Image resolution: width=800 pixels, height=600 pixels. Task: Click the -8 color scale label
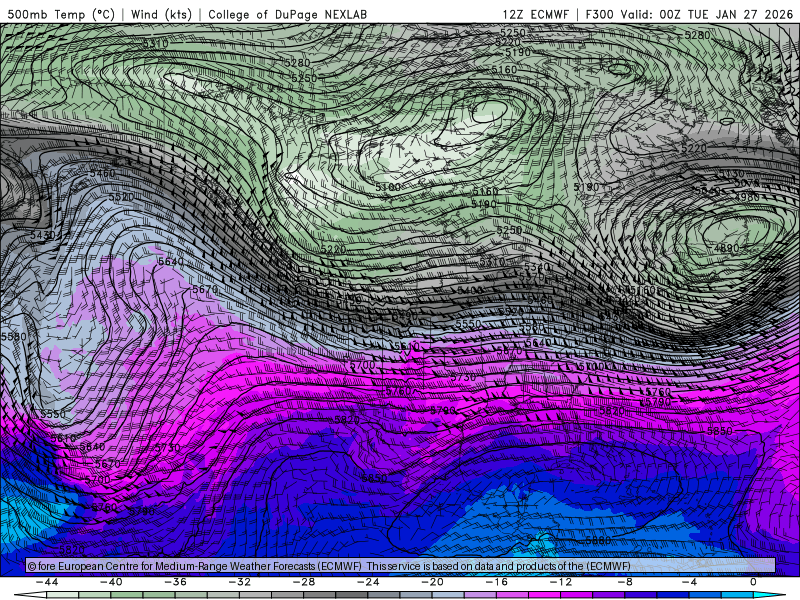(x=626, y=582)
